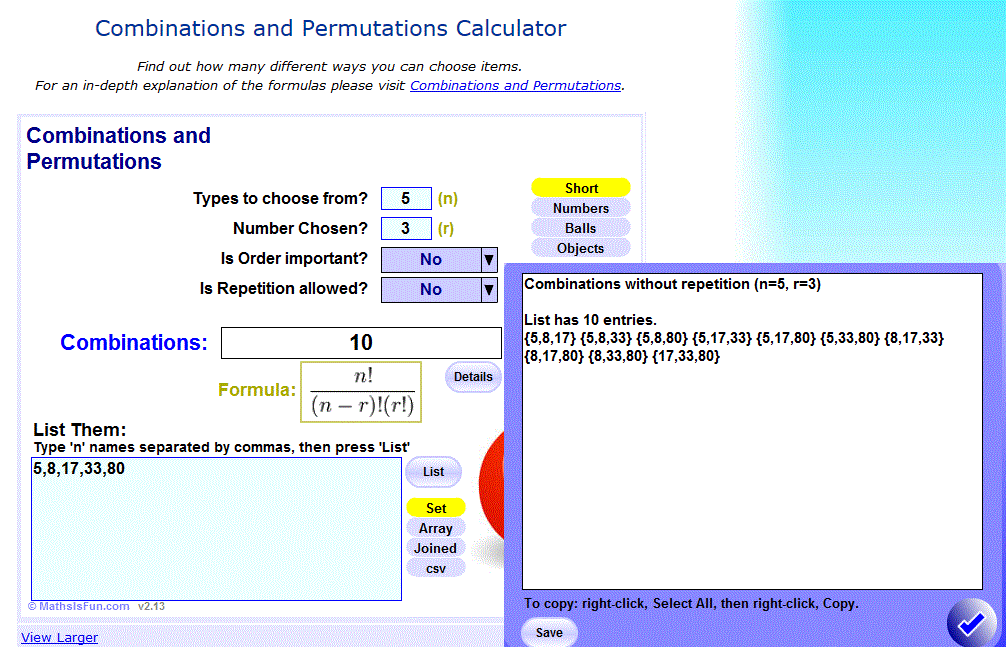Export the list as csv

[x=435, y=567]
